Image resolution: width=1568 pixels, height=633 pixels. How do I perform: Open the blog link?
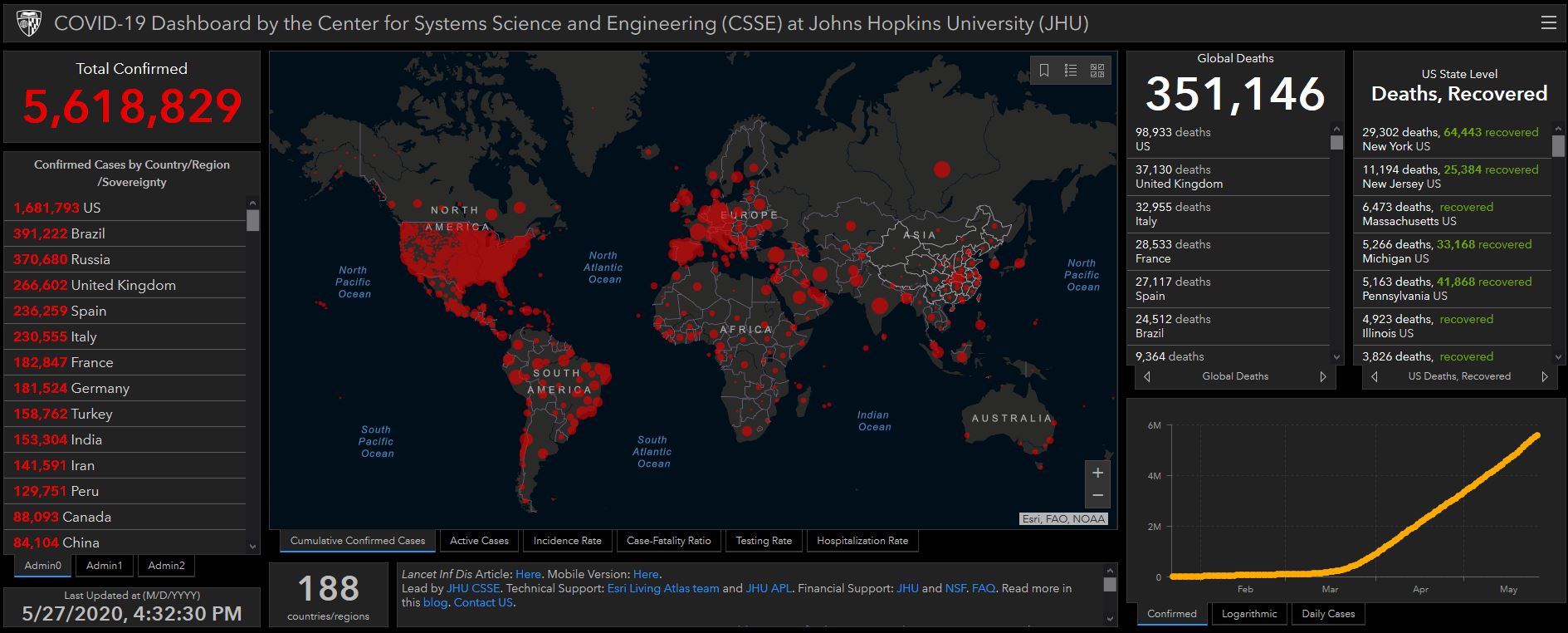point(435,602)
